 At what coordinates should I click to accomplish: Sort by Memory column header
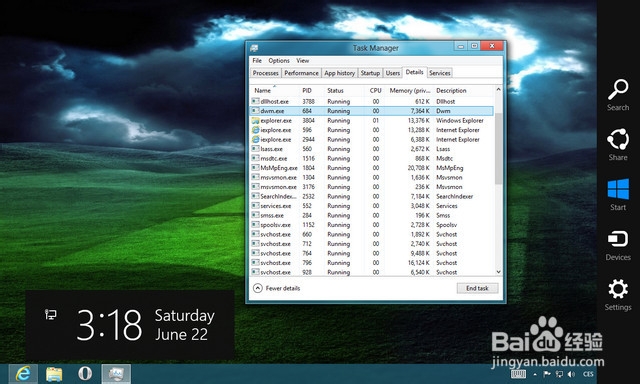pyautogui.click(x=409, y=91)
